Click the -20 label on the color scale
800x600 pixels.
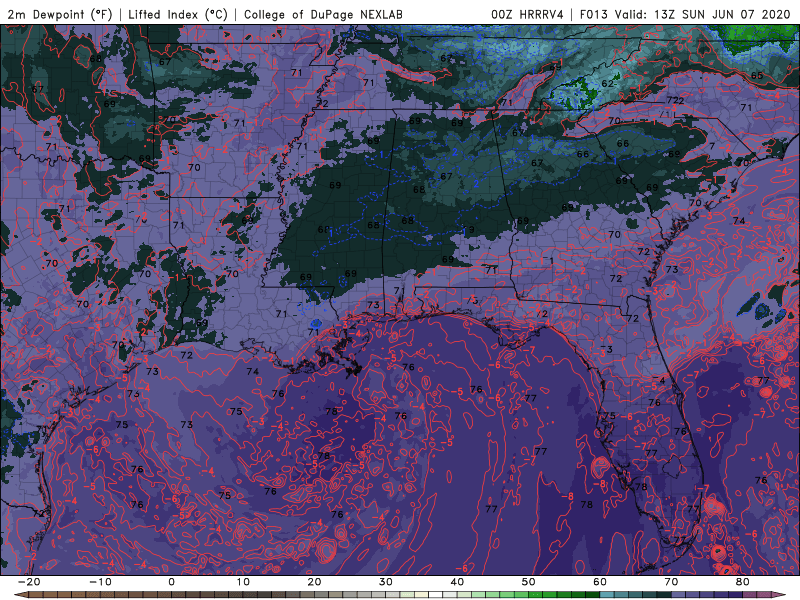pyautogui.click(x=29, y=582)
